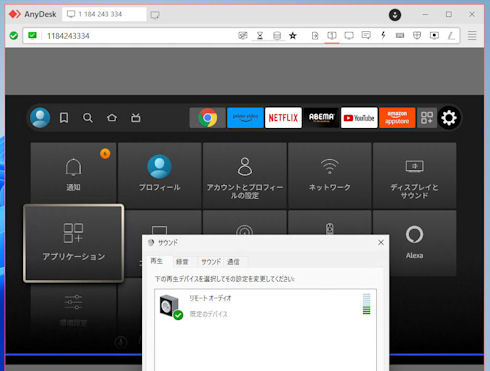Open アカウントとプロフィールの設定 tile
The width and height of the screenshot is (490, 371).
245,175
